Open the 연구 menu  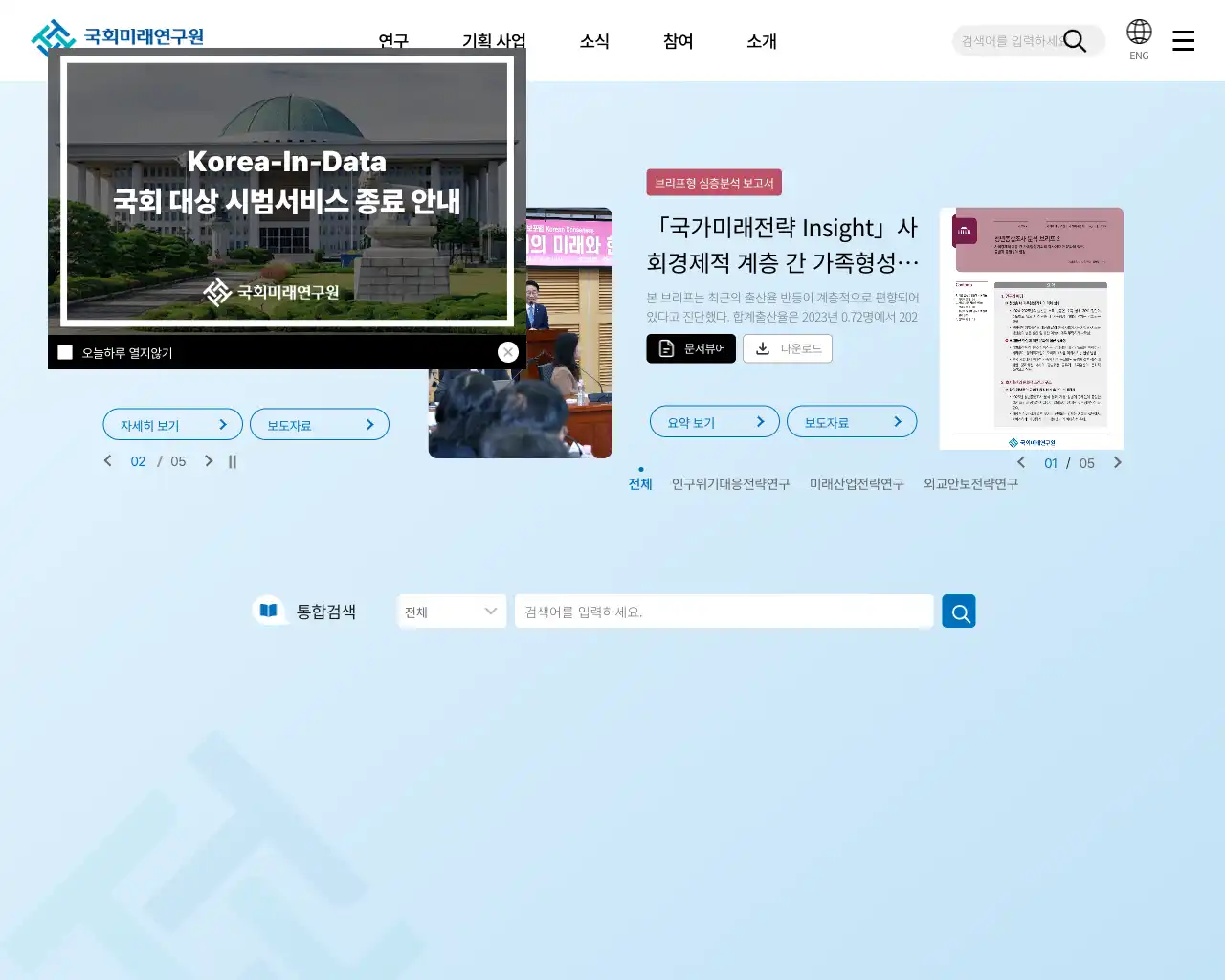393,41
